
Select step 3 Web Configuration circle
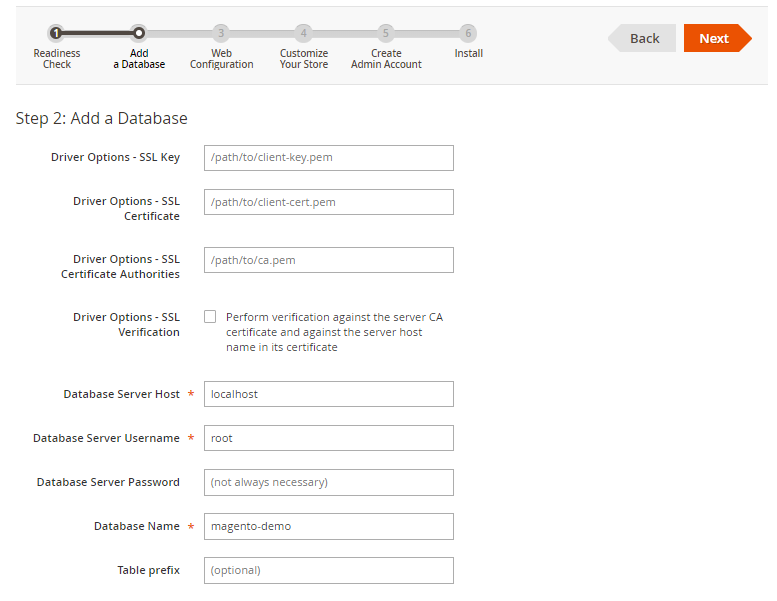[221, 33]
